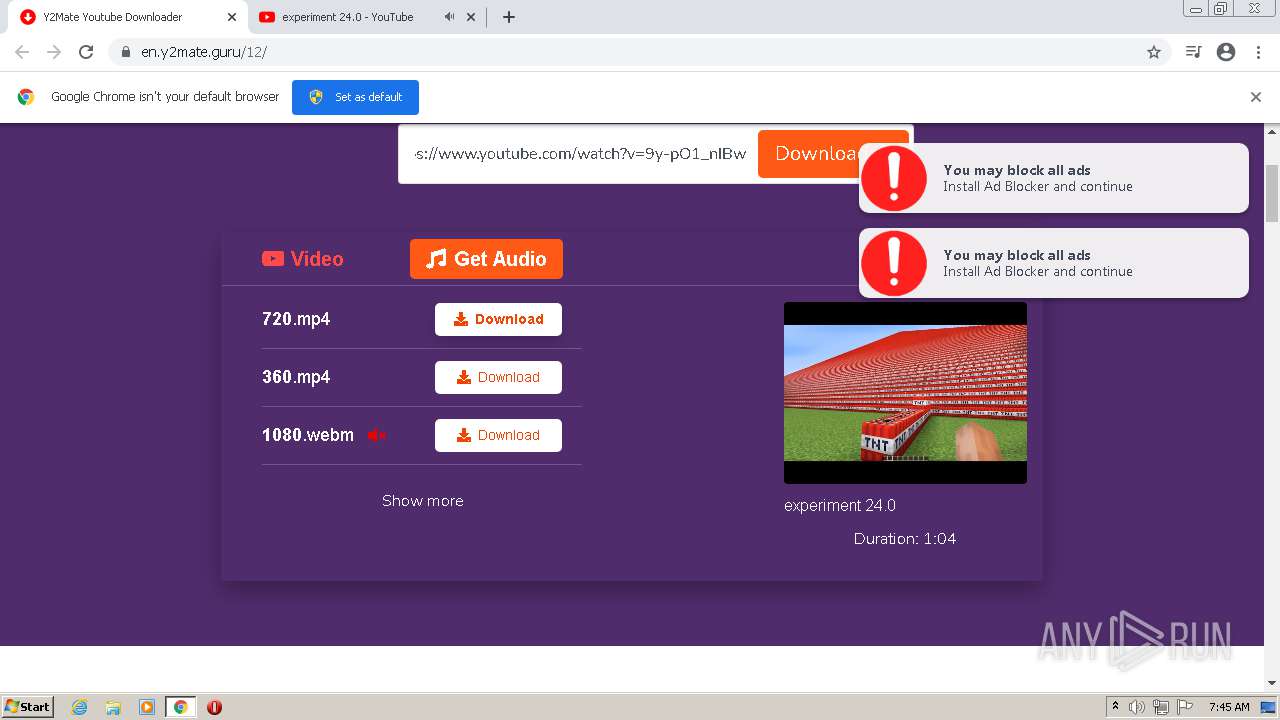The image size is (1280, 720).
Task: Click the Duration: 1:04 text
Action: tap(905, 539)
